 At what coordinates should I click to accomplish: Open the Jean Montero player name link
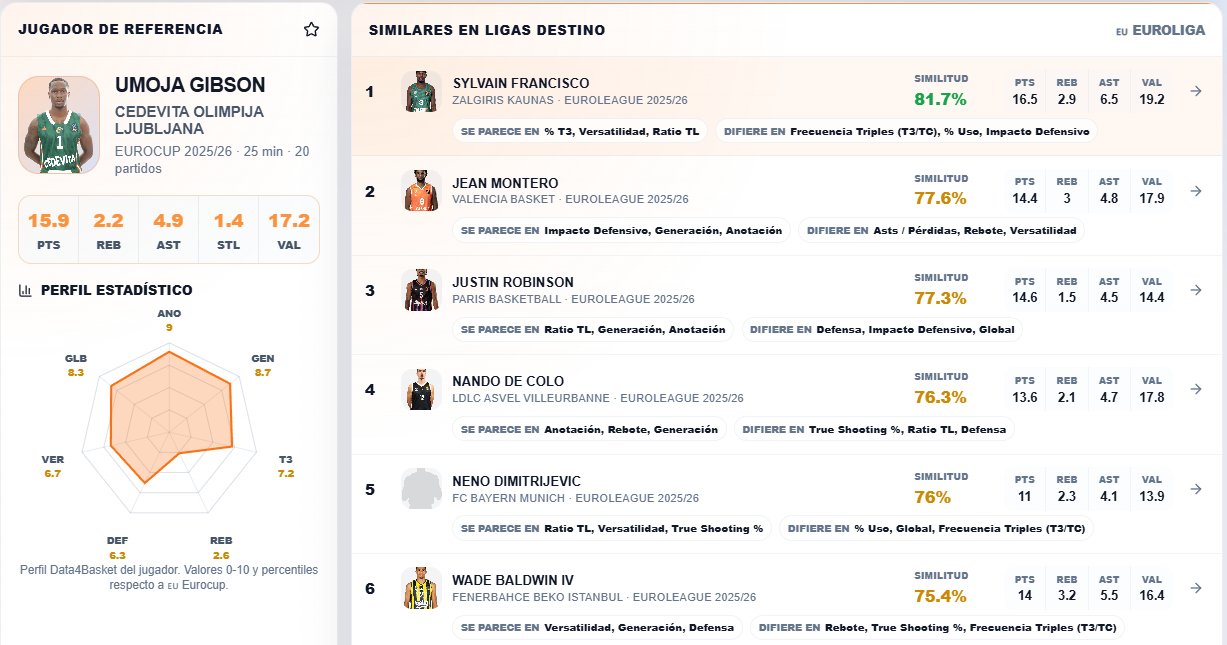coord(505,183)
